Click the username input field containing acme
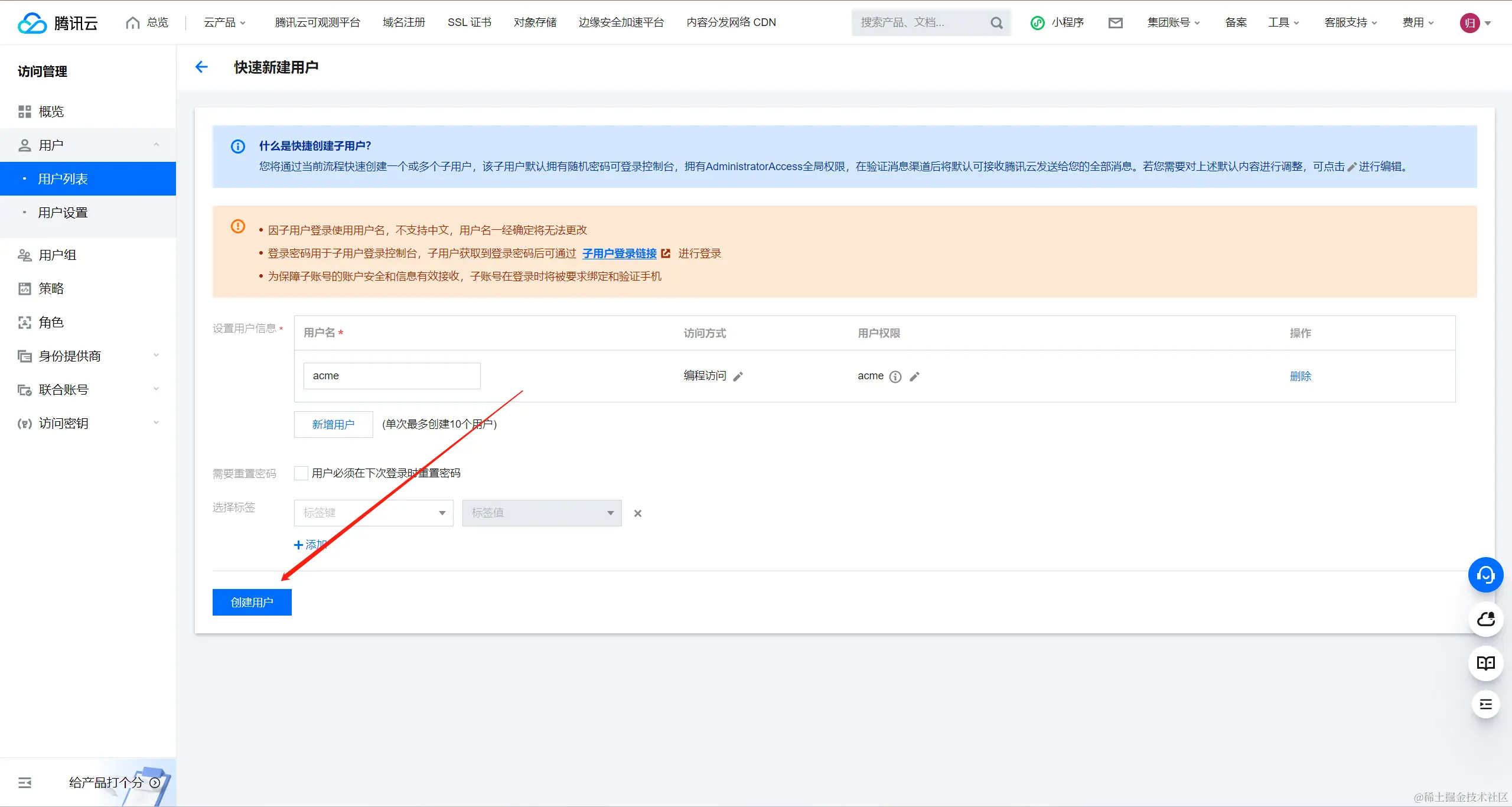 (x=392, y=376)
